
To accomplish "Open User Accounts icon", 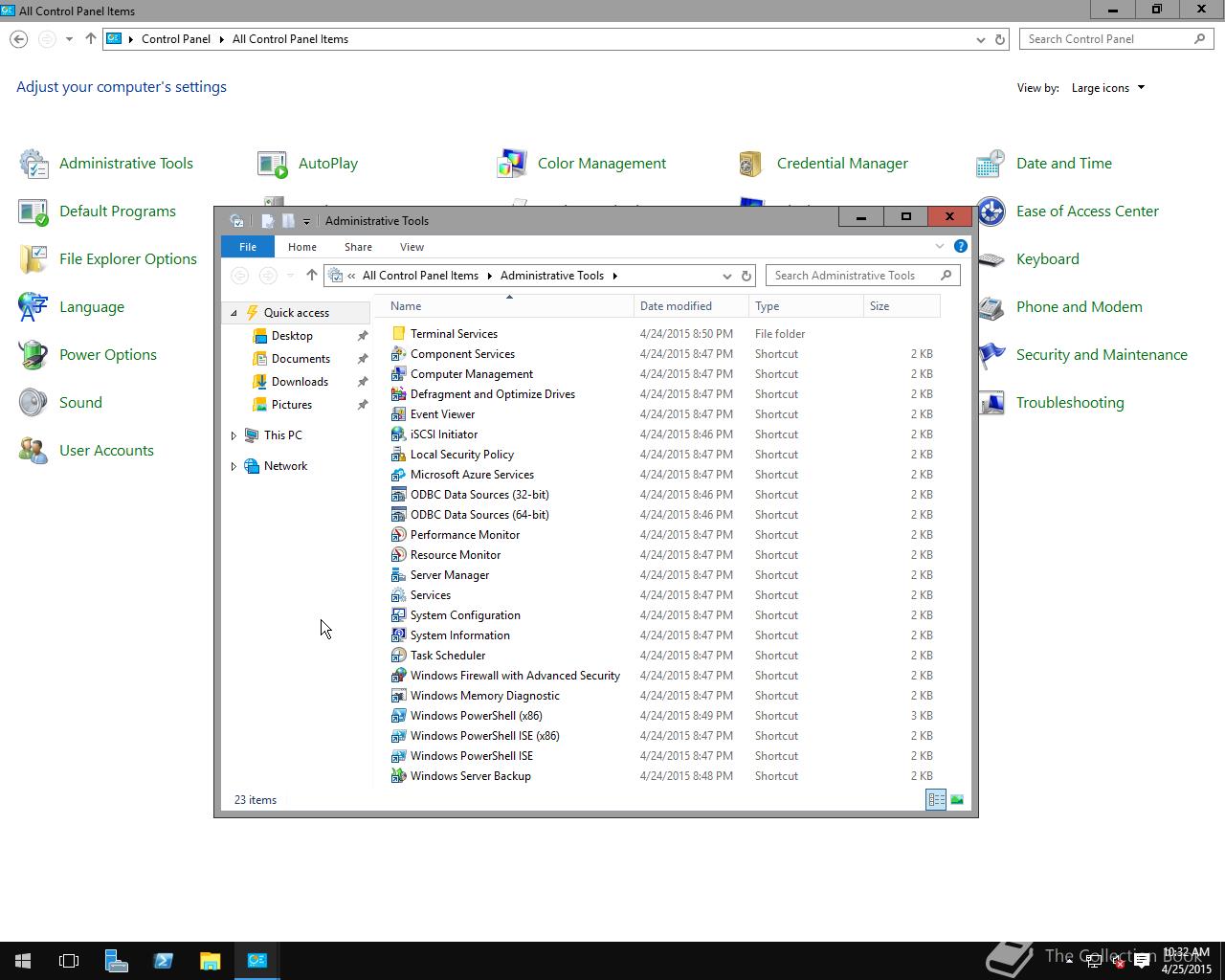I will pos(33,451).
